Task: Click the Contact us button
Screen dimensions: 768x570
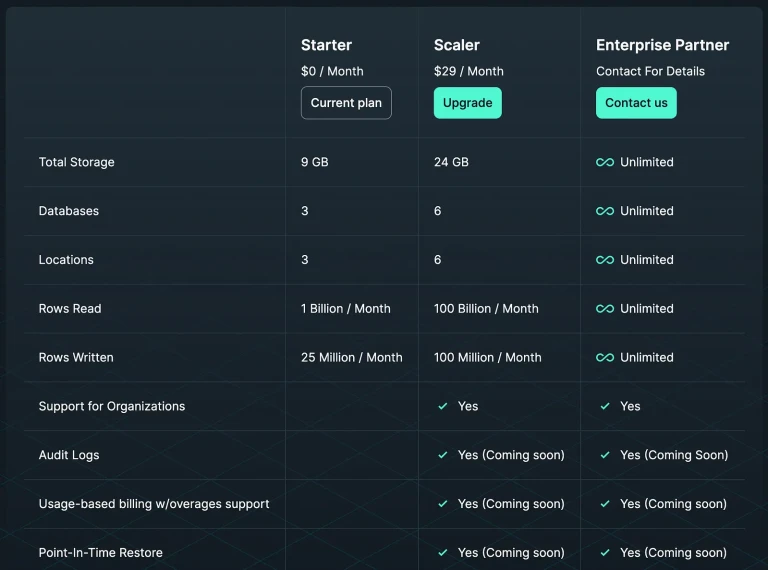Action: coord(636,103)
